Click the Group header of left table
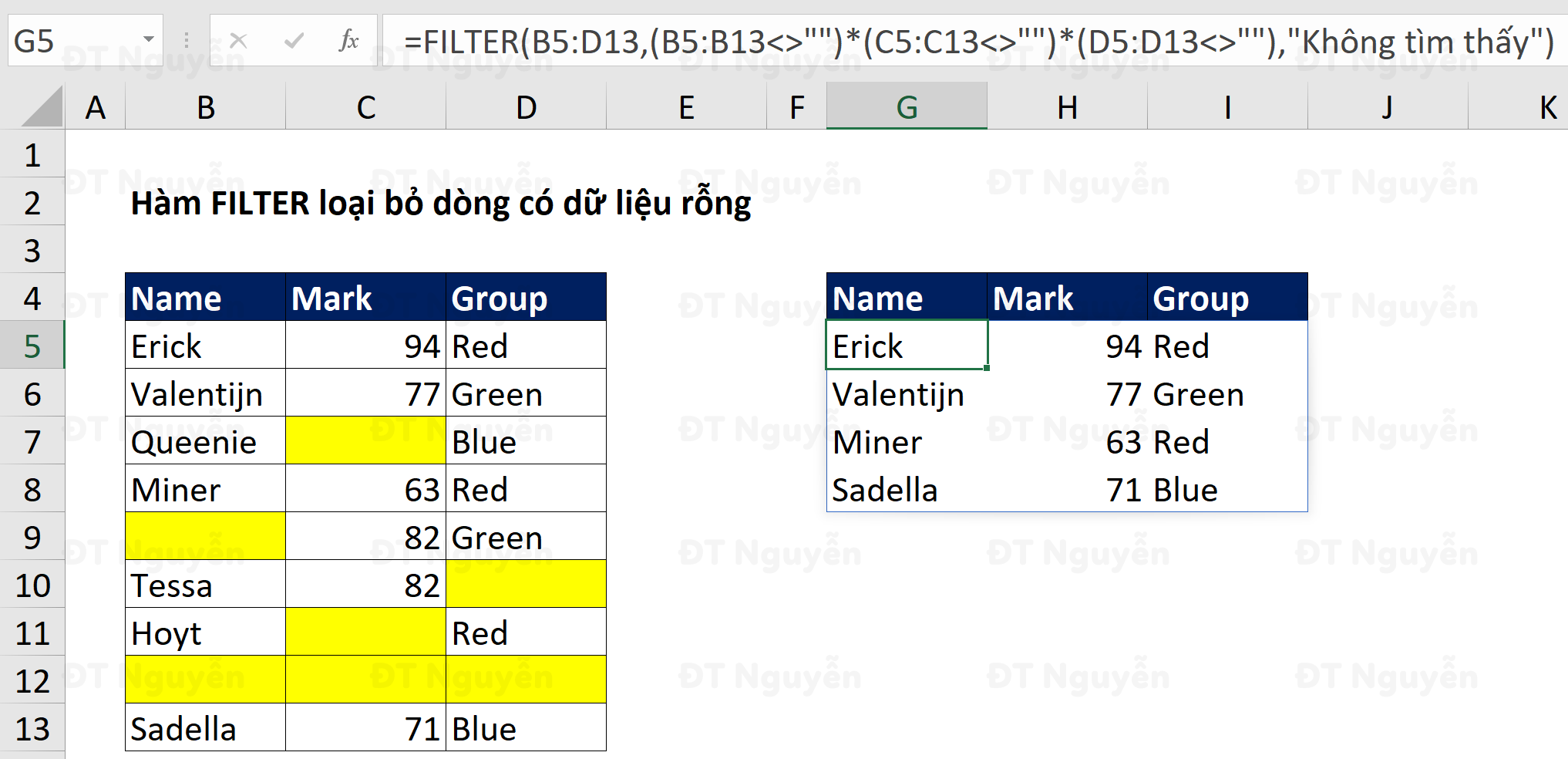Image resolution: width=1568 pixels, height=759 pixels. 526,299
